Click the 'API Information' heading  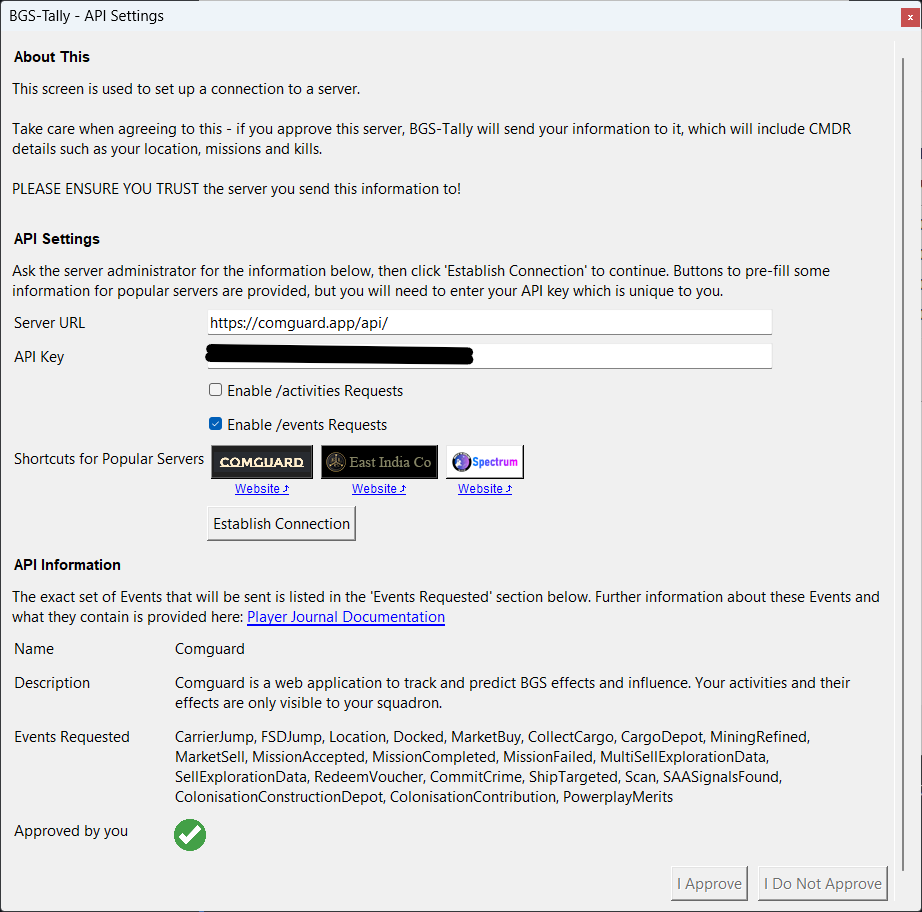[67, 564]
